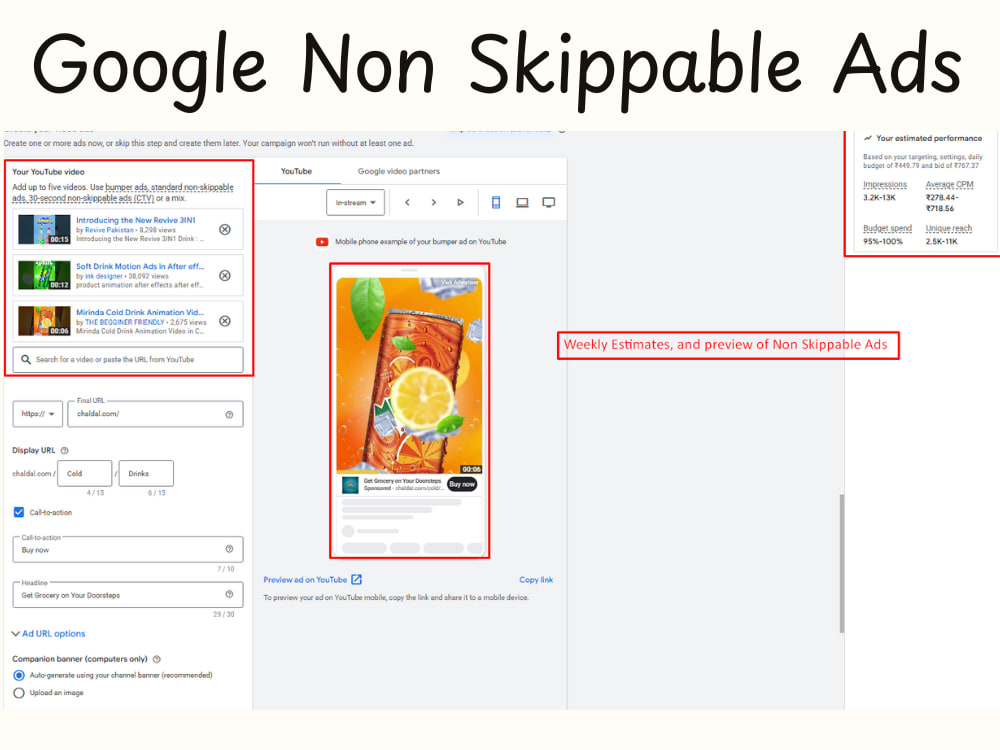Click the Revive 3IN1 video thumbnail
Screen dimensions: 1000x750
[x=44, y=230]
